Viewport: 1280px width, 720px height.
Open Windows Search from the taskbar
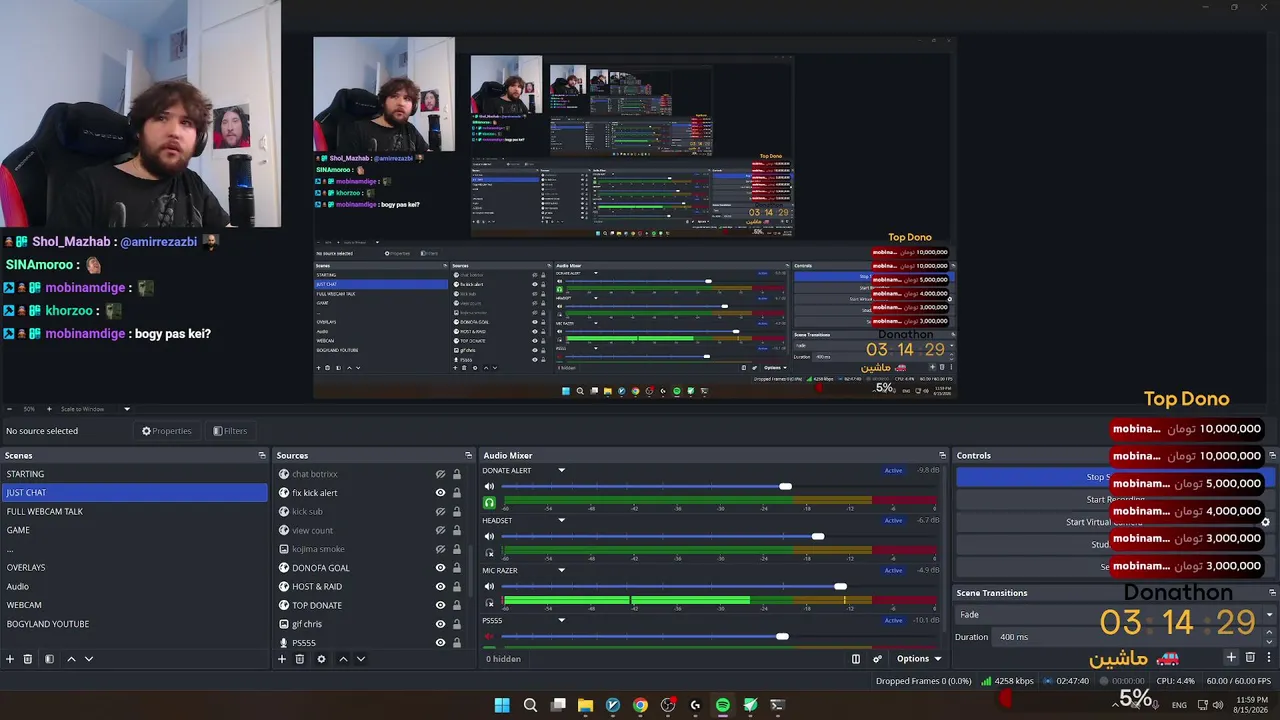pyautogui.click(x=530, y=705)
